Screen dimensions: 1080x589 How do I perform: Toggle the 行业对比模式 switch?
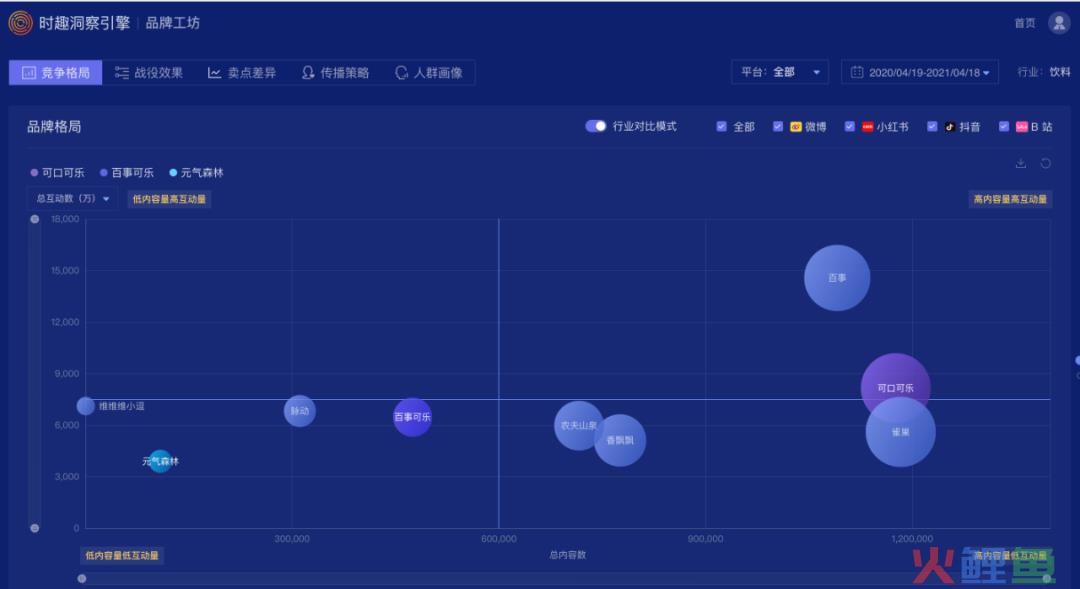coord(595,126)
